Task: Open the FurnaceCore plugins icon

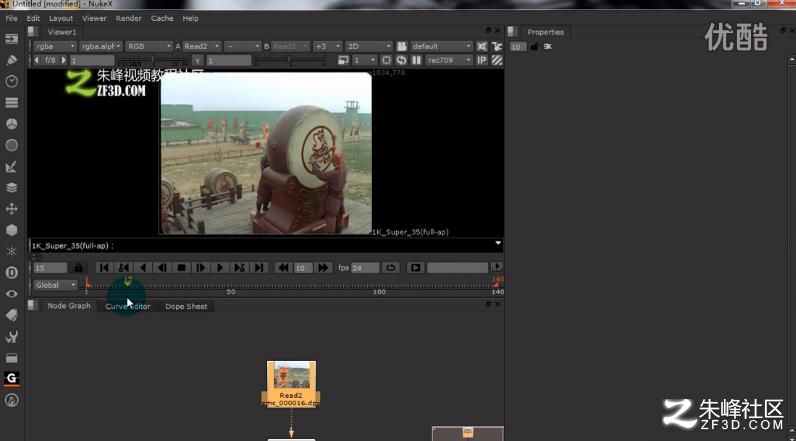Action: coord(11,400)
